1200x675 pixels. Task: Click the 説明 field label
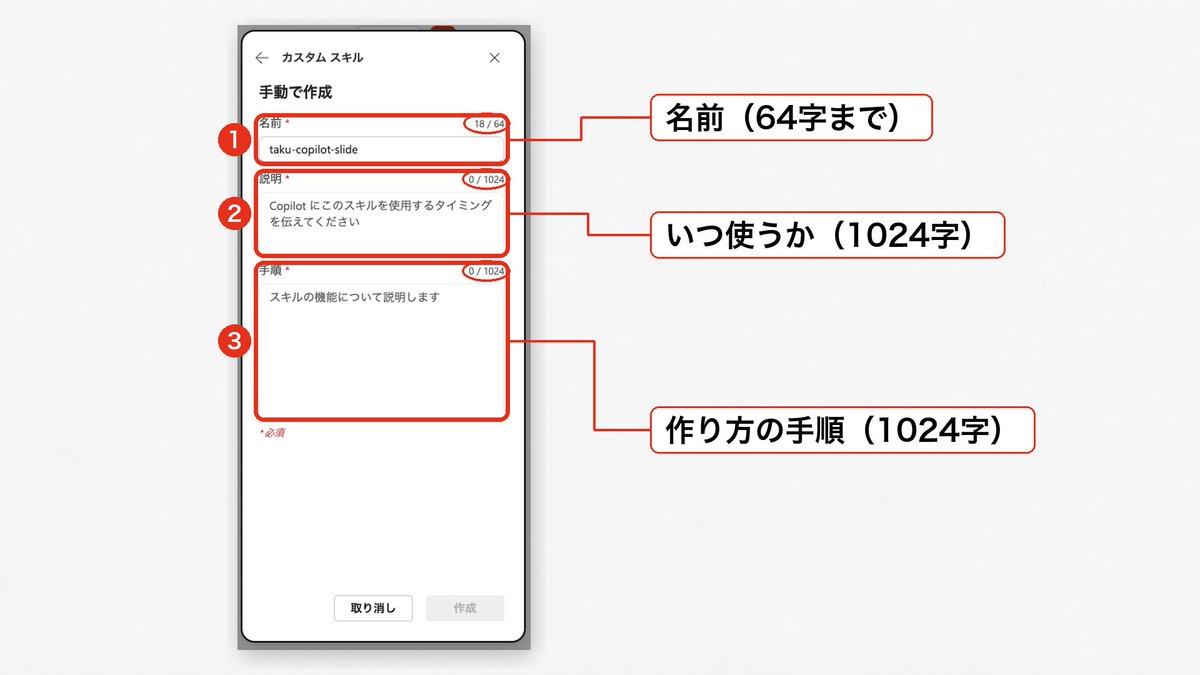271,179
